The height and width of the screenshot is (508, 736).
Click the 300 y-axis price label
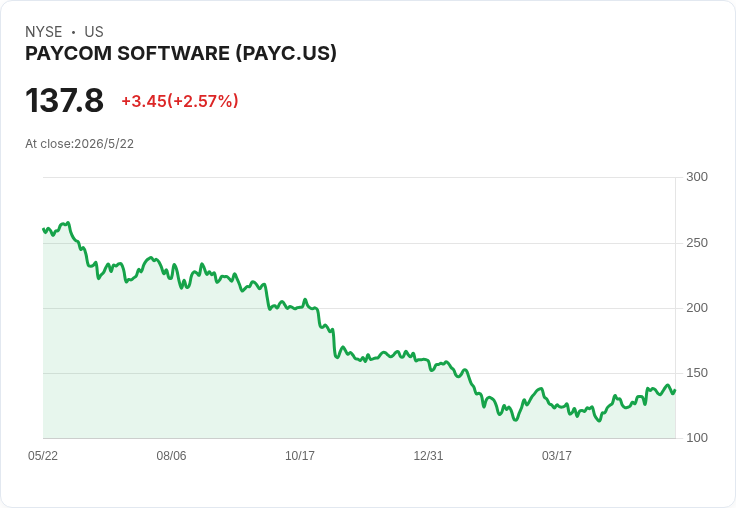[697, 177]
